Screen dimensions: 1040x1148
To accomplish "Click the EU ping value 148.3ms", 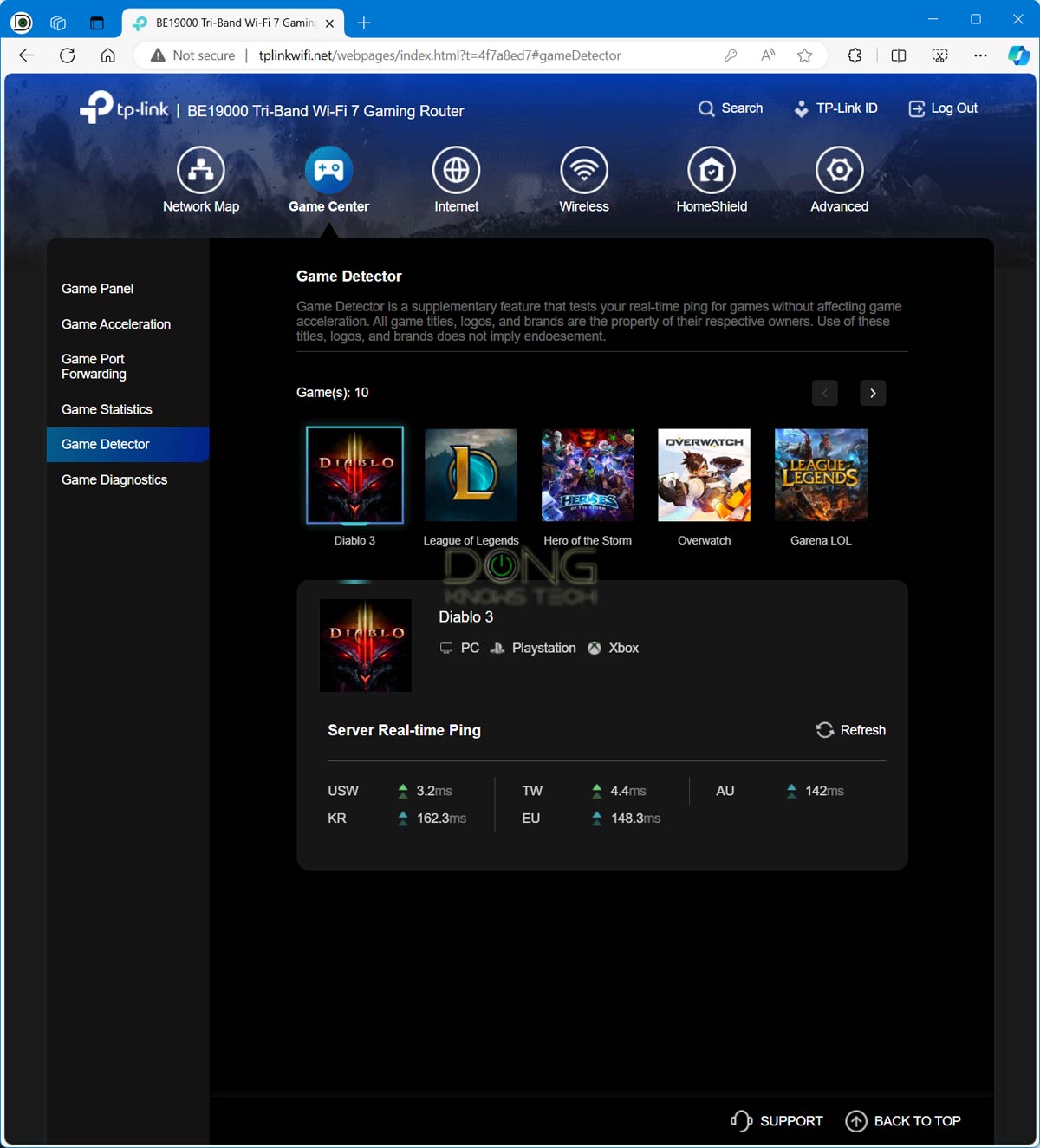I will tap(635, 819).
